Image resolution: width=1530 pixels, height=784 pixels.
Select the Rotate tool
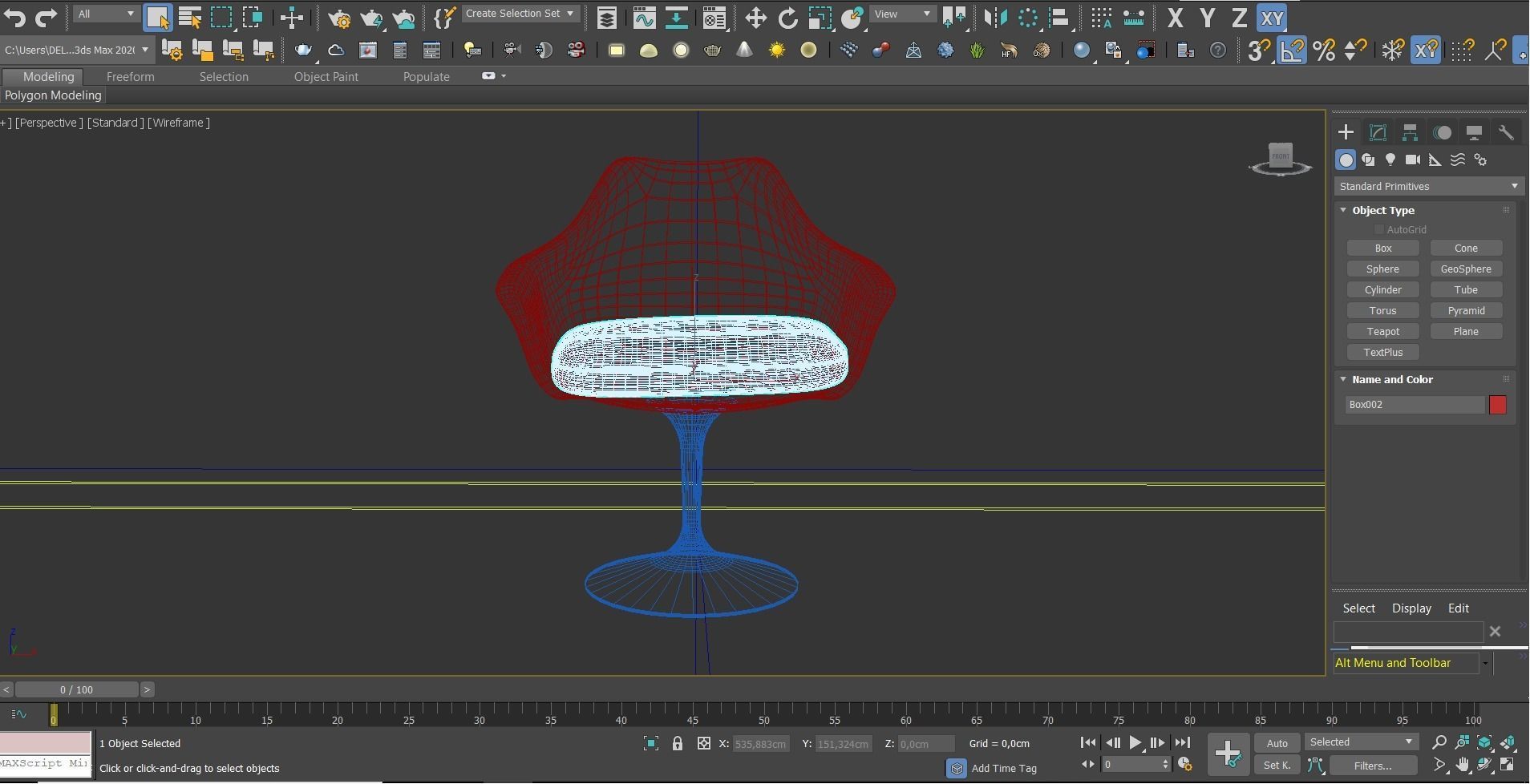pos(787,17)
